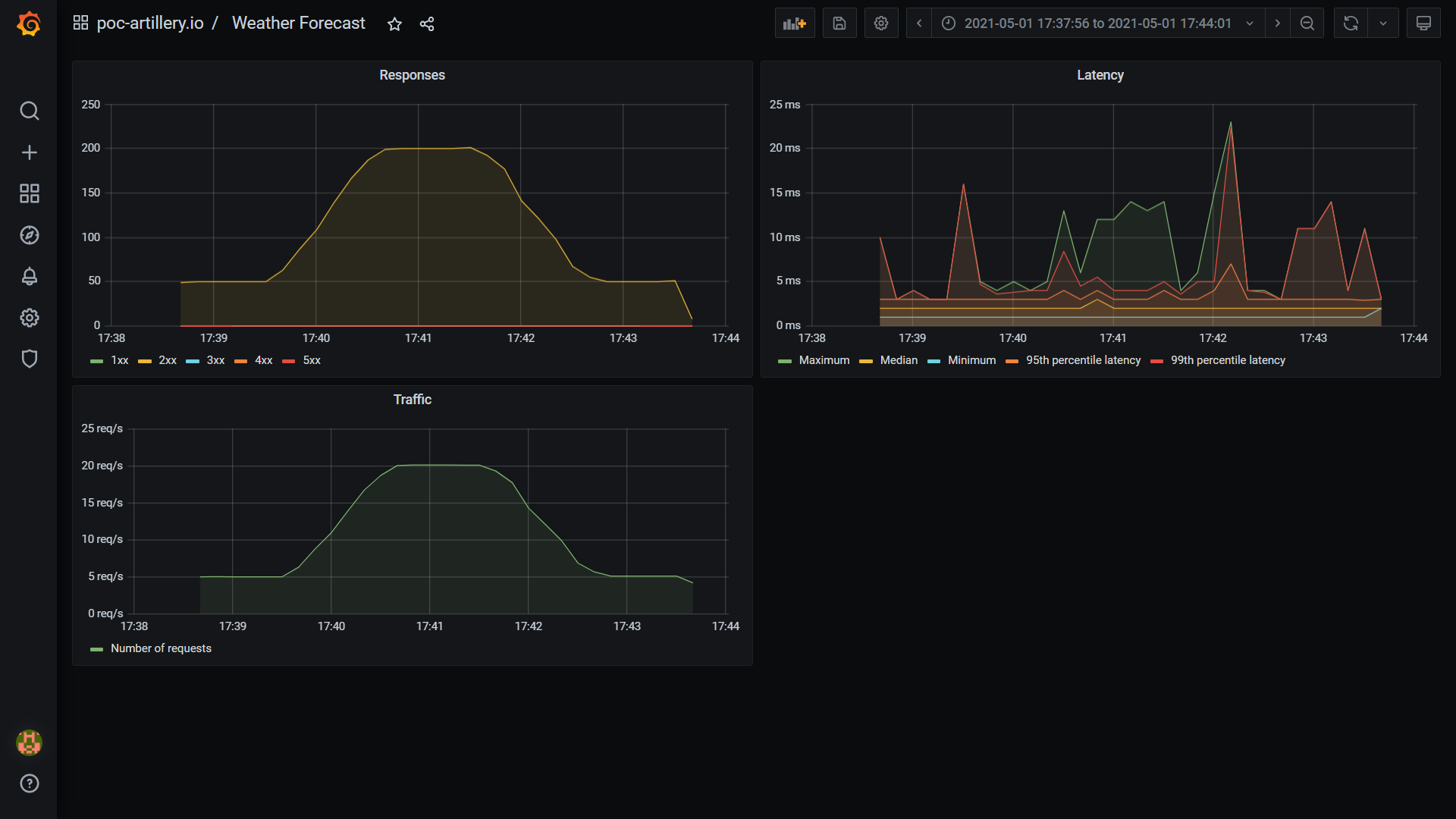Open the Responses panel title menu
This screenshot has width=1456, height=819.
(412, 75)
